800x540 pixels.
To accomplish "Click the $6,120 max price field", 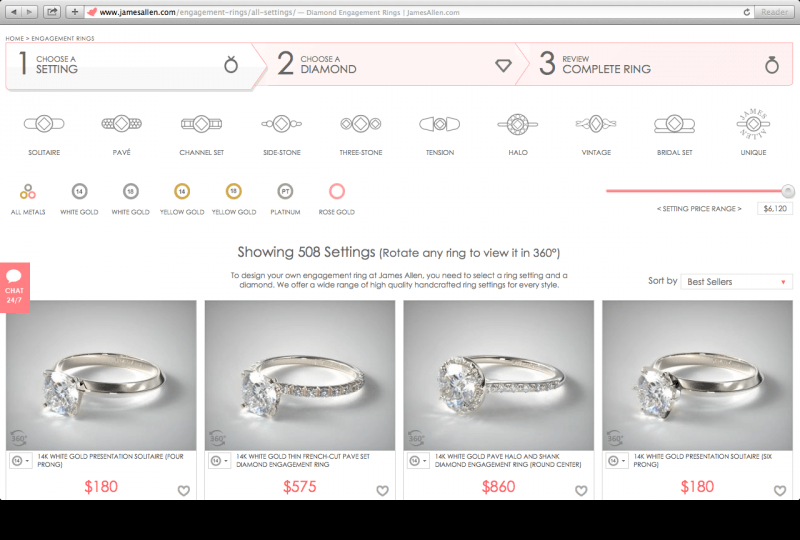I will [775, 208].
